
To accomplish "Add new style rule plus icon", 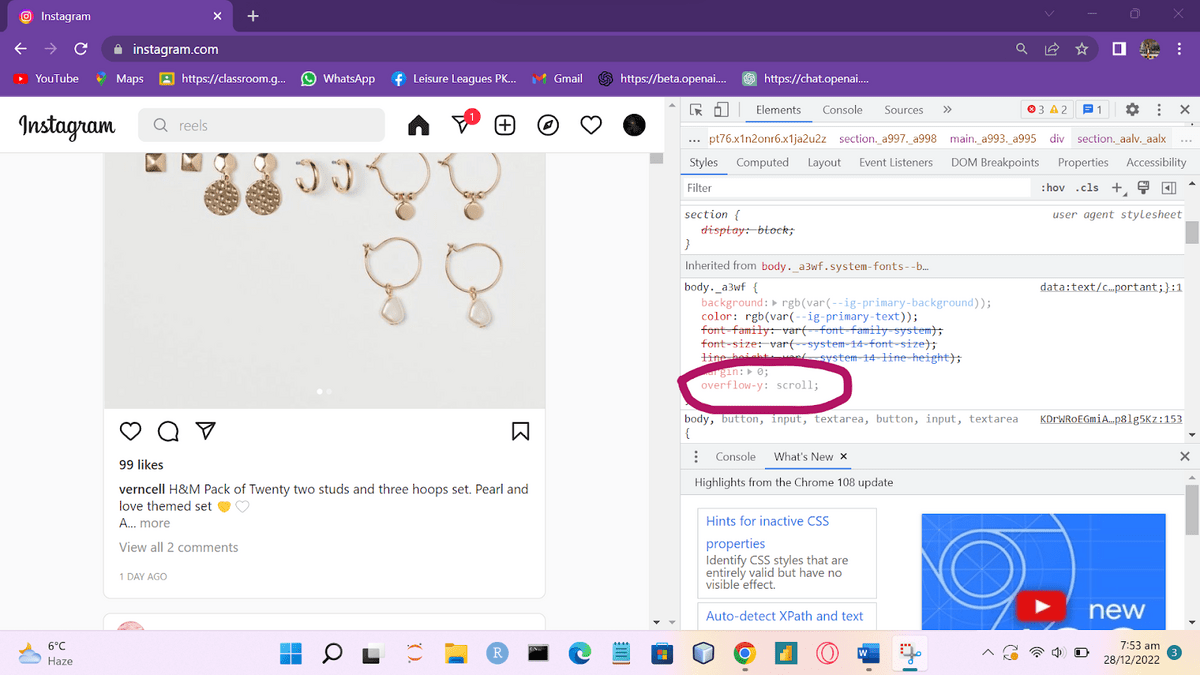I will 1117,188.
